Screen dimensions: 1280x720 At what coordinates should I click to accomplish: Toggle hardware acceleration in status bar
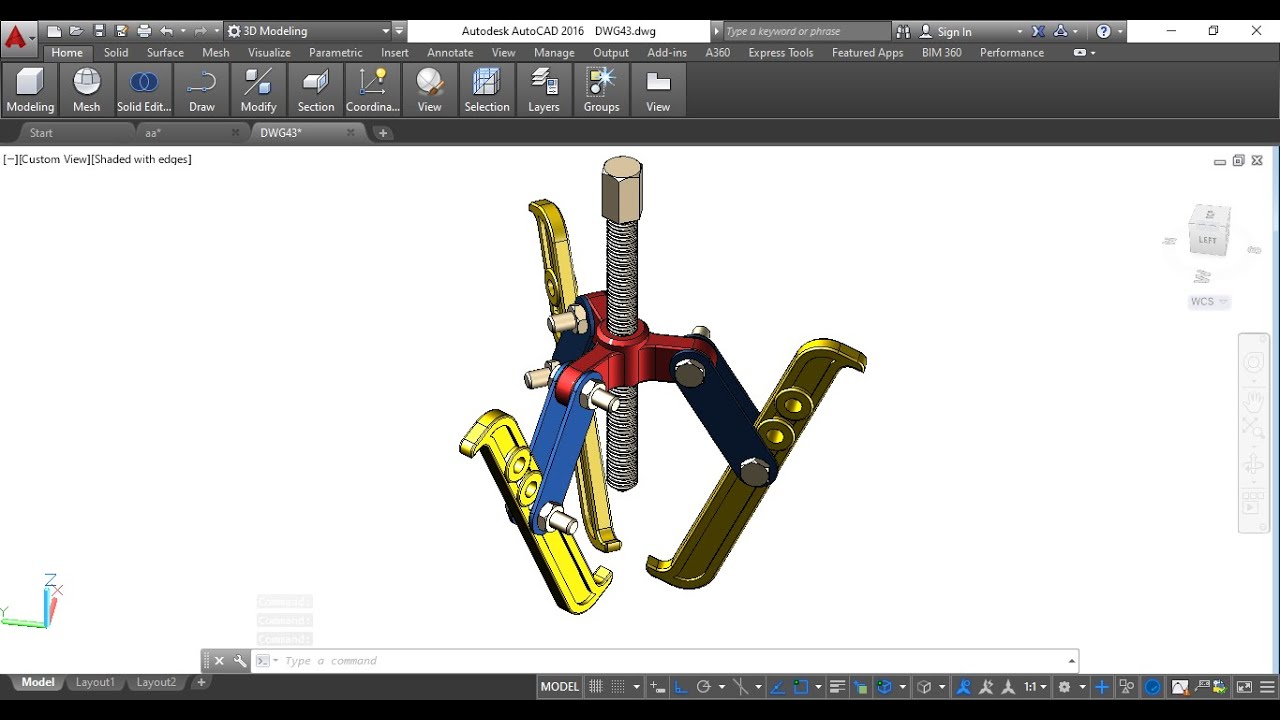(x=1152, y=687)
